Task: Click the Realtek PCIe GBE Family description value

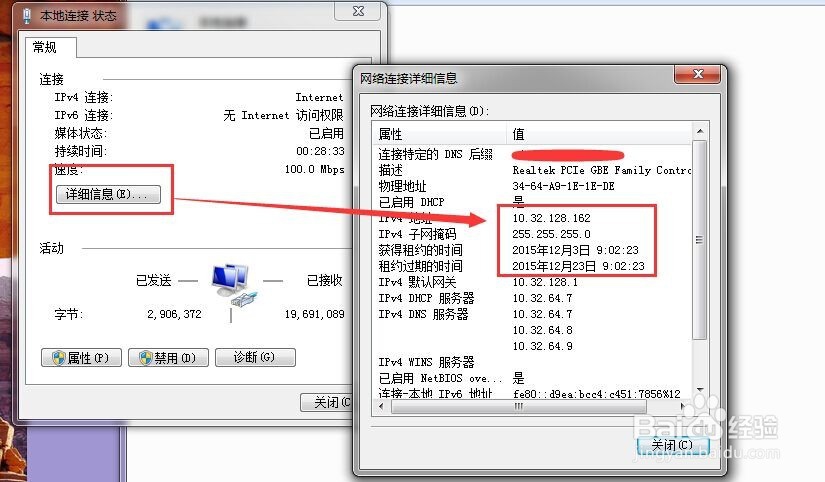Action: click(x=601, y=170)
